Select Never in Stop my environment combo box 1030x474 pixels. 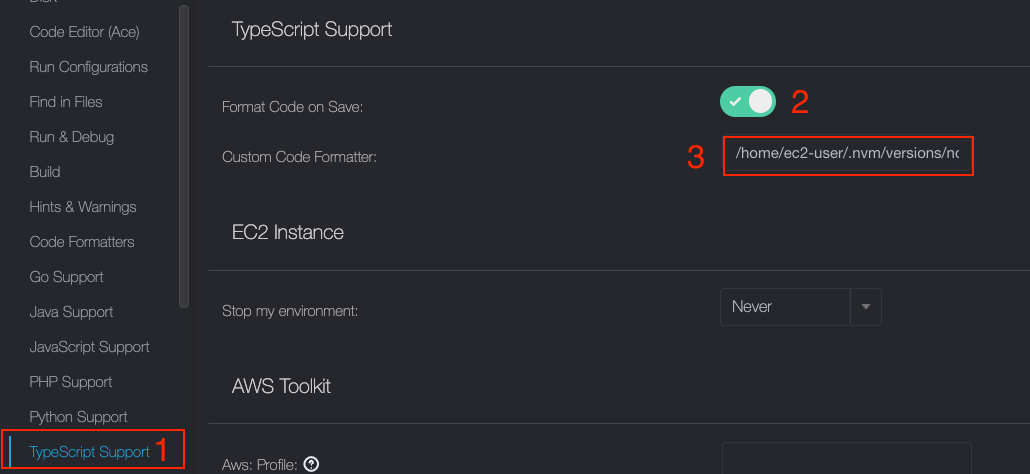(785, 307)
